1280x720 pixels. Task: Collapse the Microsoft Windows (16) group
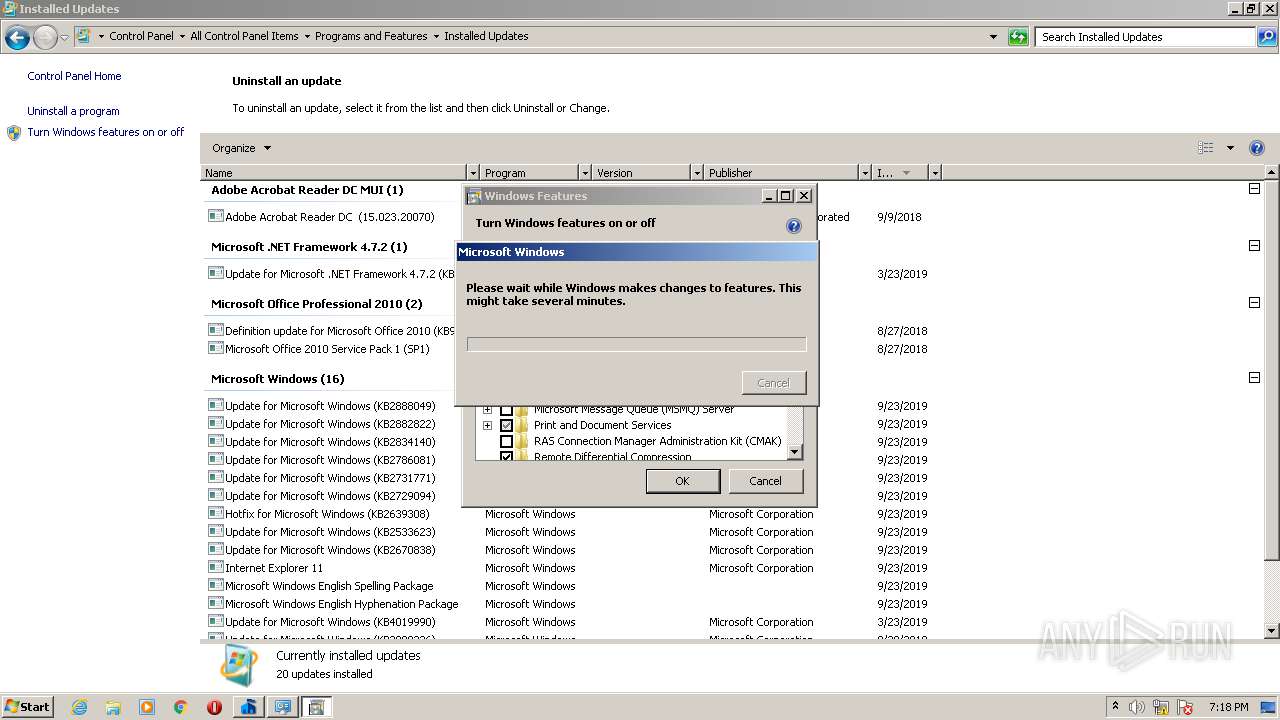(x=1254, y=378)
